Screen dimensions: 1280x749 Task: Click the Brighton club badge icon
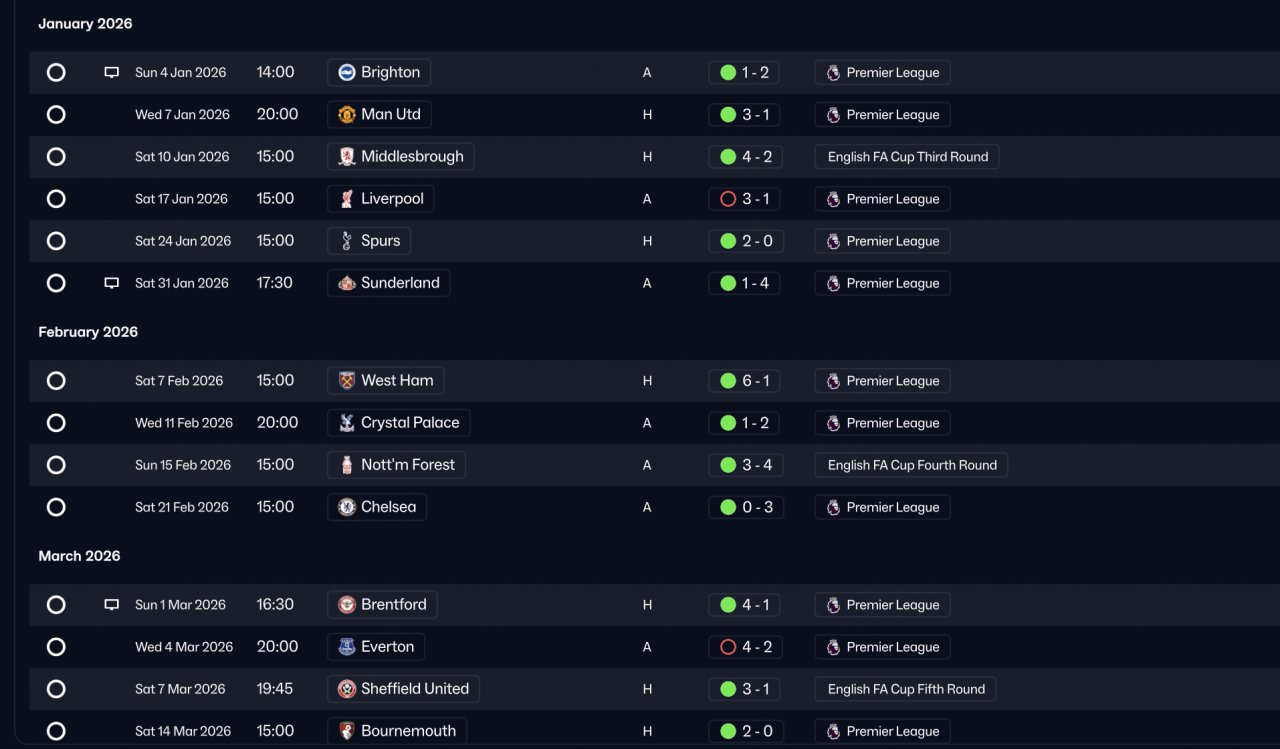point(347,72)
